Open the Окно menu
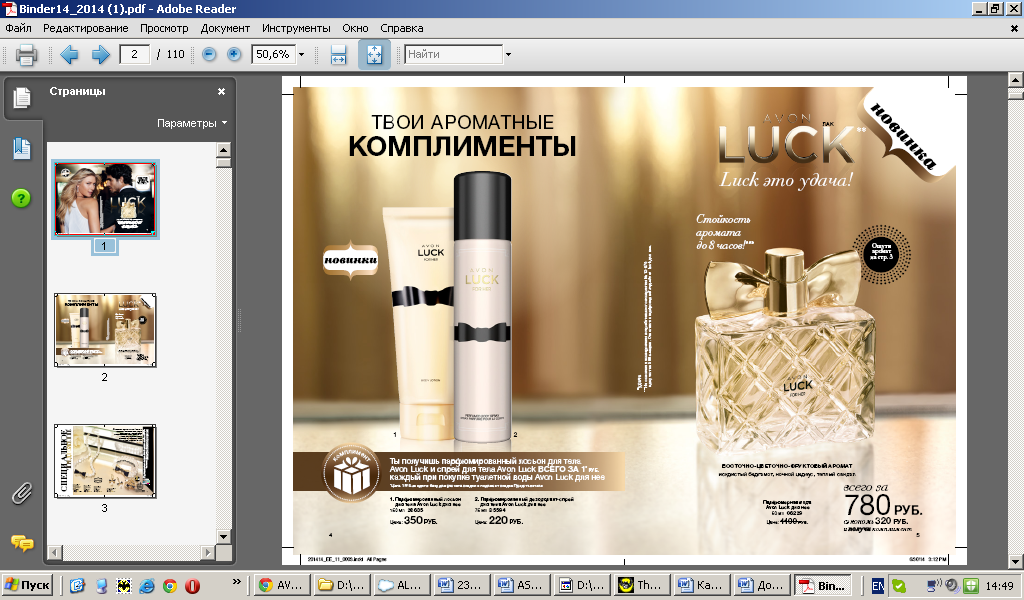The width and height of the screenshot is (1024, 600). point(355,28)
